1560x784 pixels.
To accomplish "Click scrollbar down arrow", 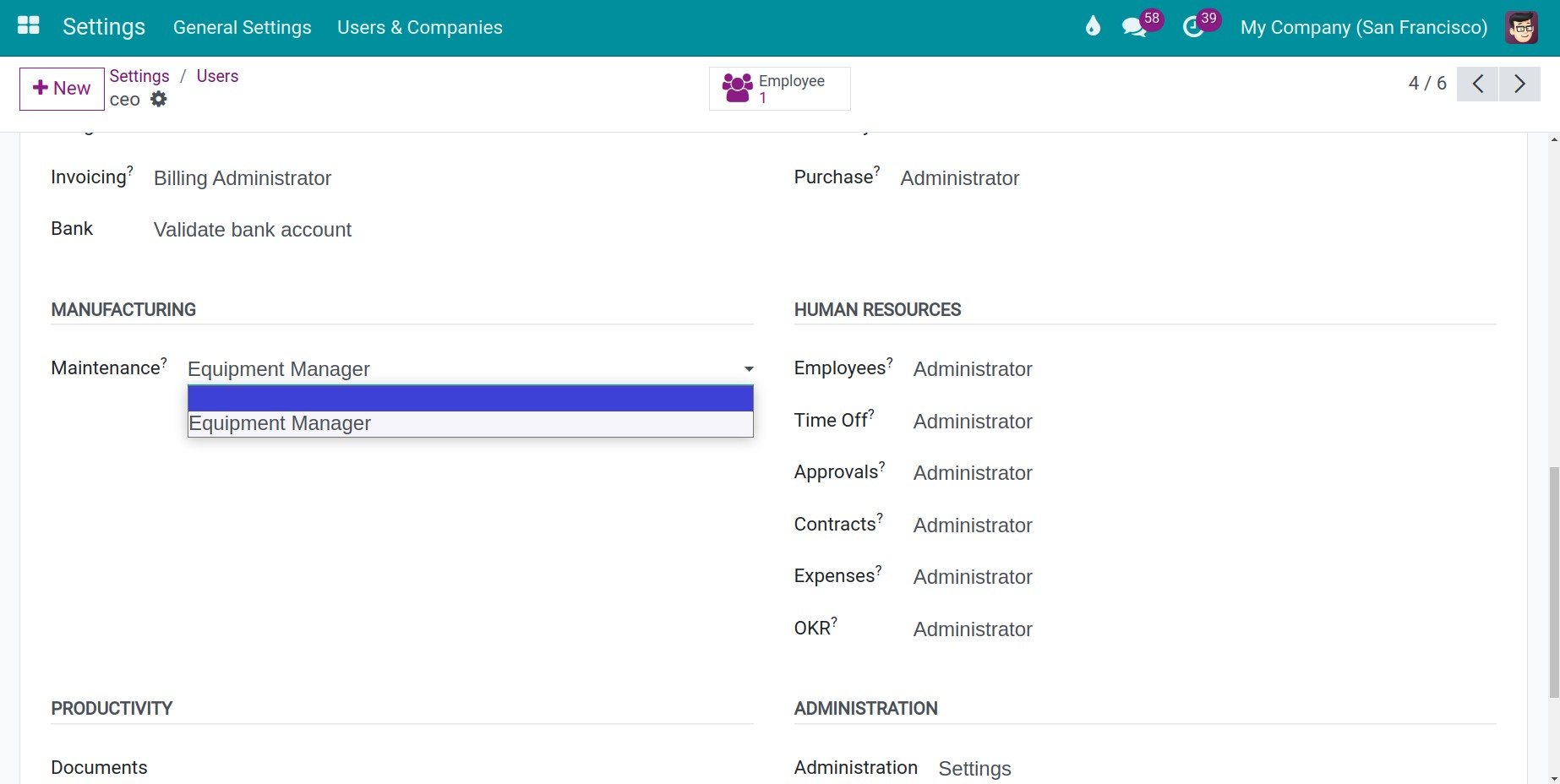I will 1553,778.
